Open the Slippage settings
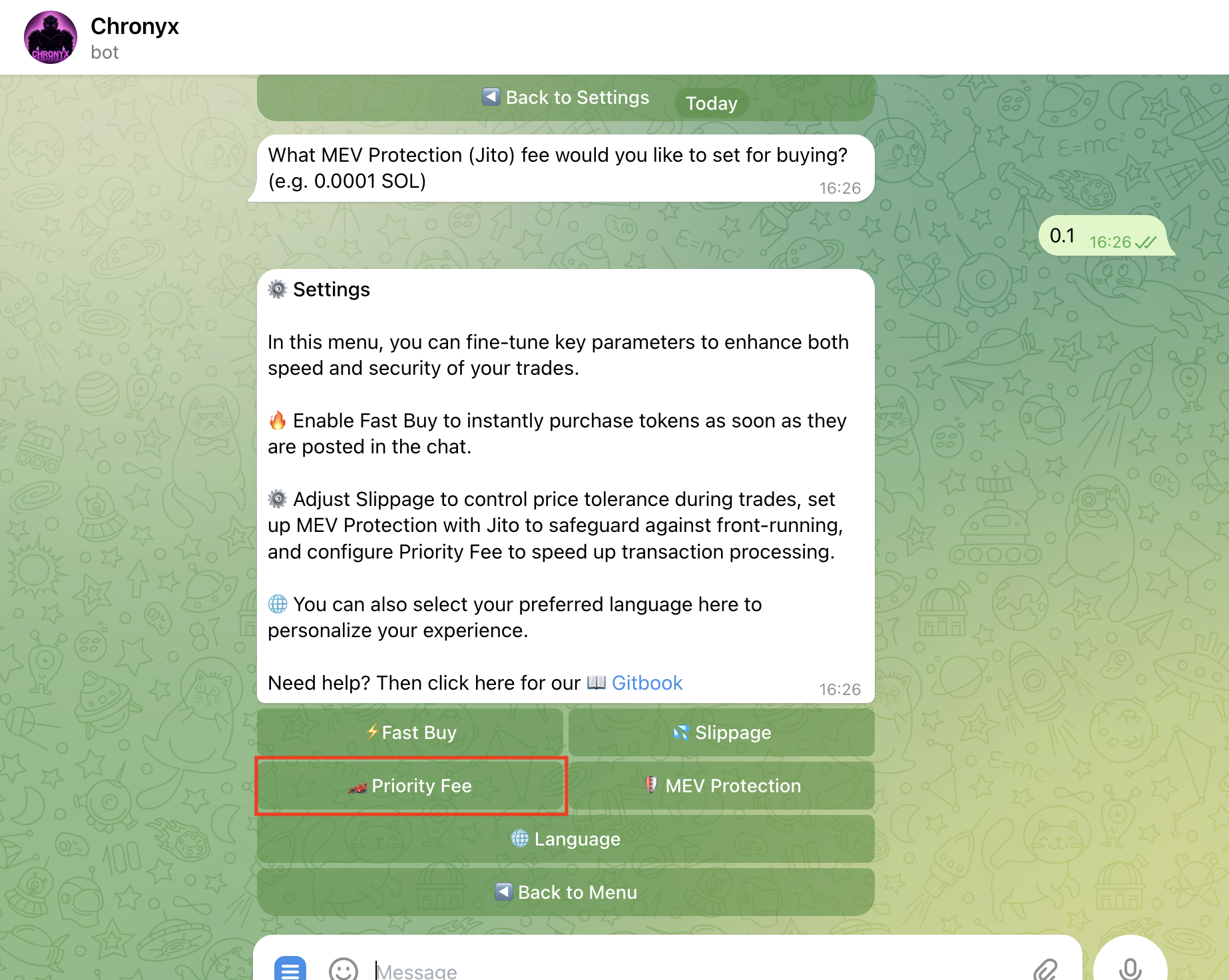1229x980 pixels. [x=722, y=732]
